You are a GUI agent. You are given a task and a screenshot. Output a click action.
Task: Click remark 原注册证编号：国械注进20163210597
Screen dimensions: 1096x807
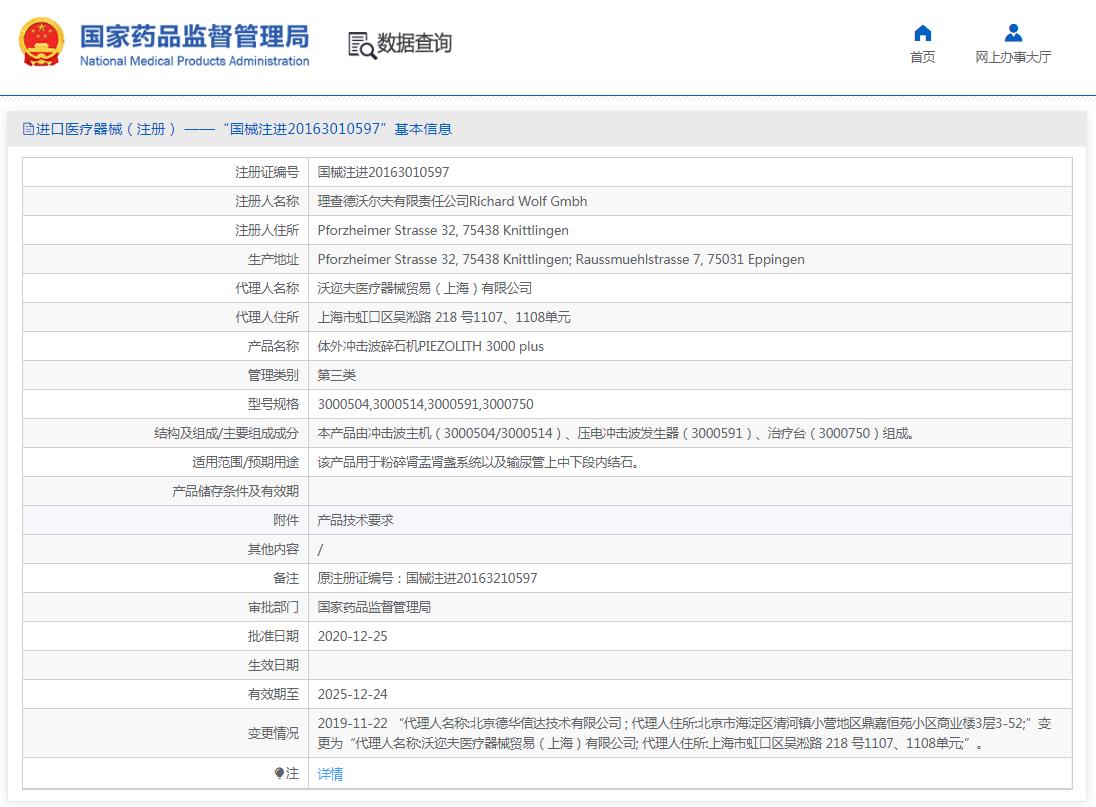point(427,578)
